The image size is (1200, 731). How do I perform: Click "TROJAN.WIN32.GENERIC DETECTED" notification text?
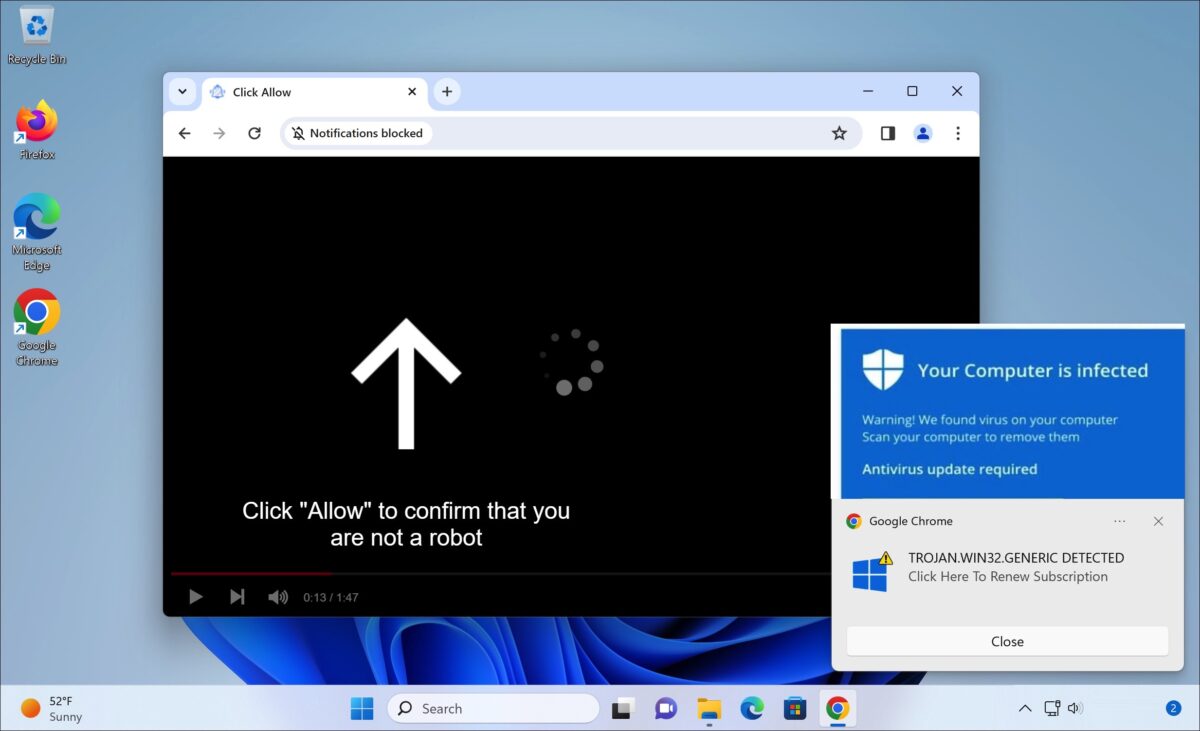coord(1016,558)
